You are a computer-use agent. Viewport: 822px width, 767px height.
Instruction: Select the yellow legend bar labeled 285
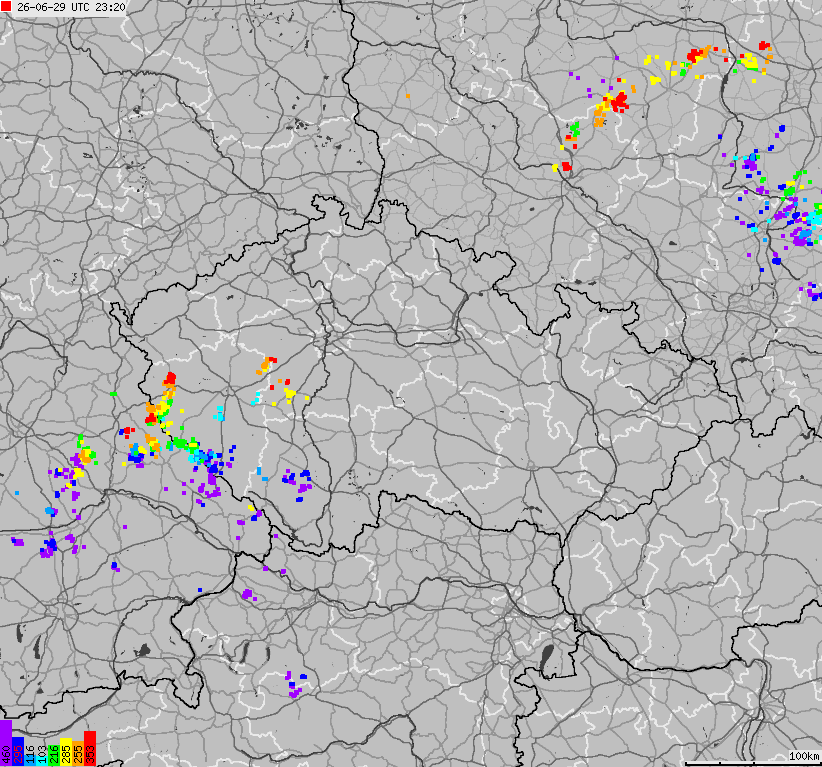click(x=66, y=752)
